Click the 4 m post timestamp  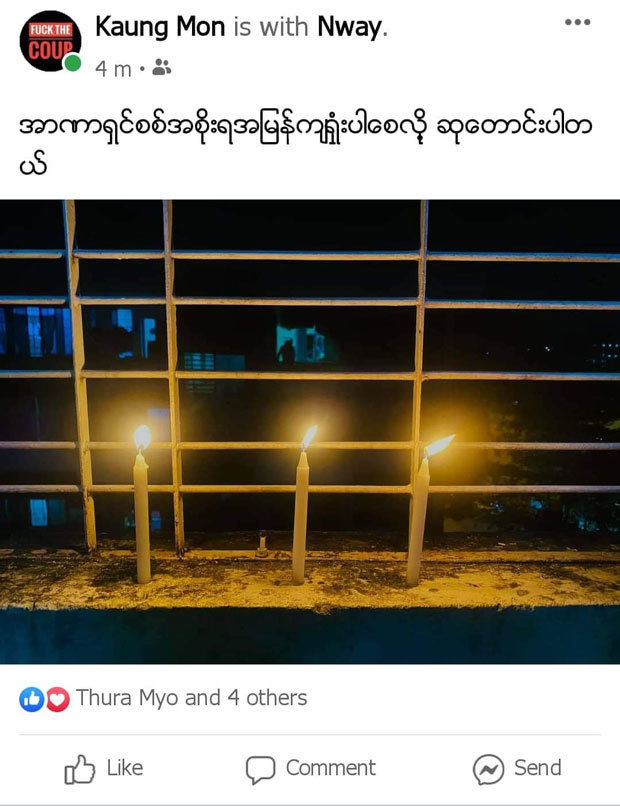113,68
